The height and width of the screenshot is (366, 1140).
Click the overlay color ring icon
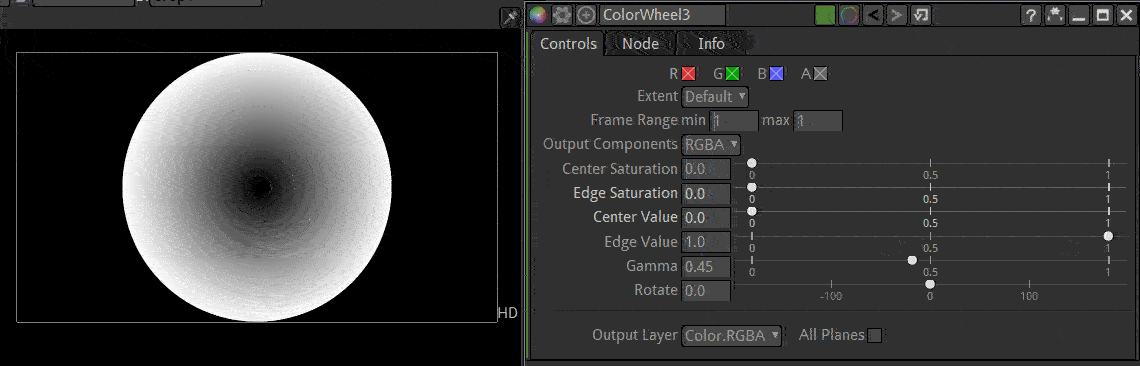pos(848,15)
